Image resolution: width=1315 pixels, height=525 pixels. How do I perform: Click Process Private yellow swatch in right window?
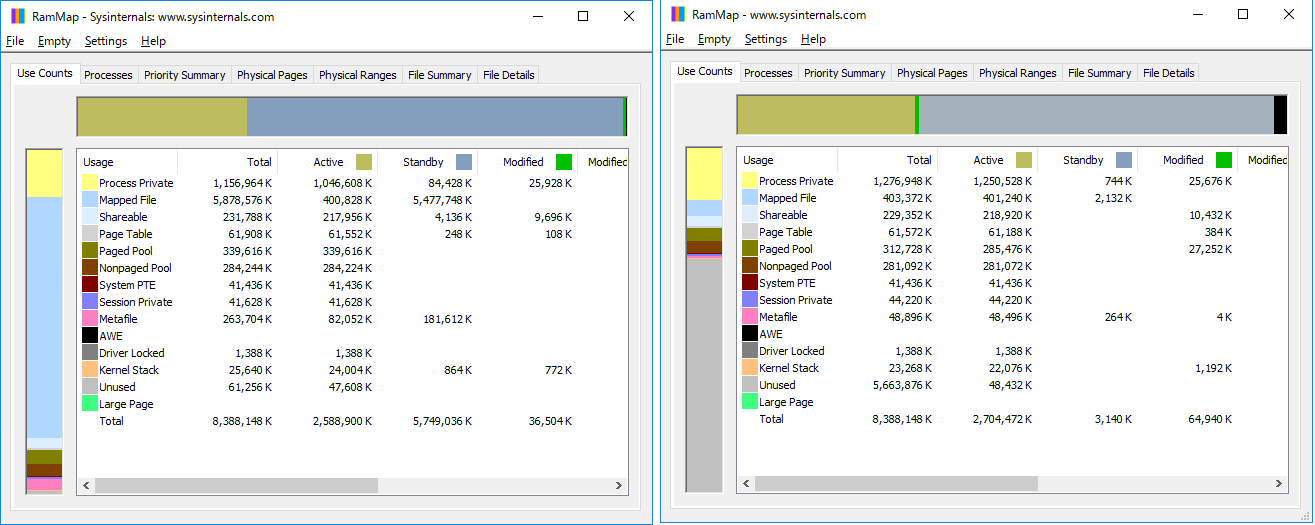coord(750,181)
